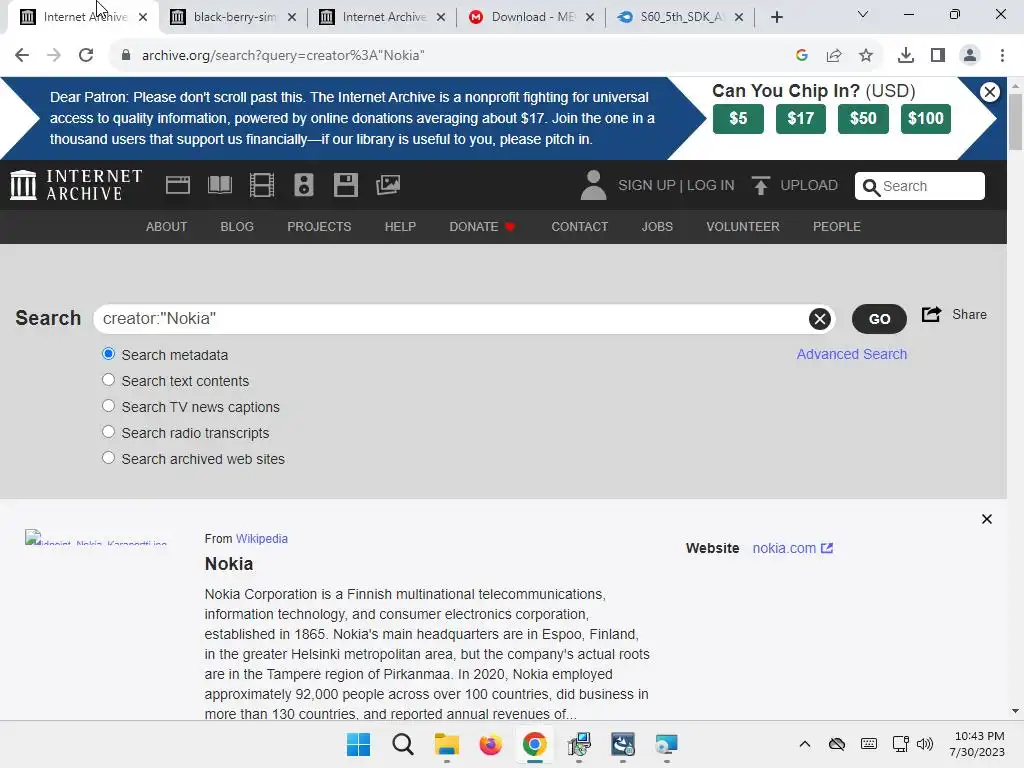Show hidden system tray icons

(x=805, y=744)
